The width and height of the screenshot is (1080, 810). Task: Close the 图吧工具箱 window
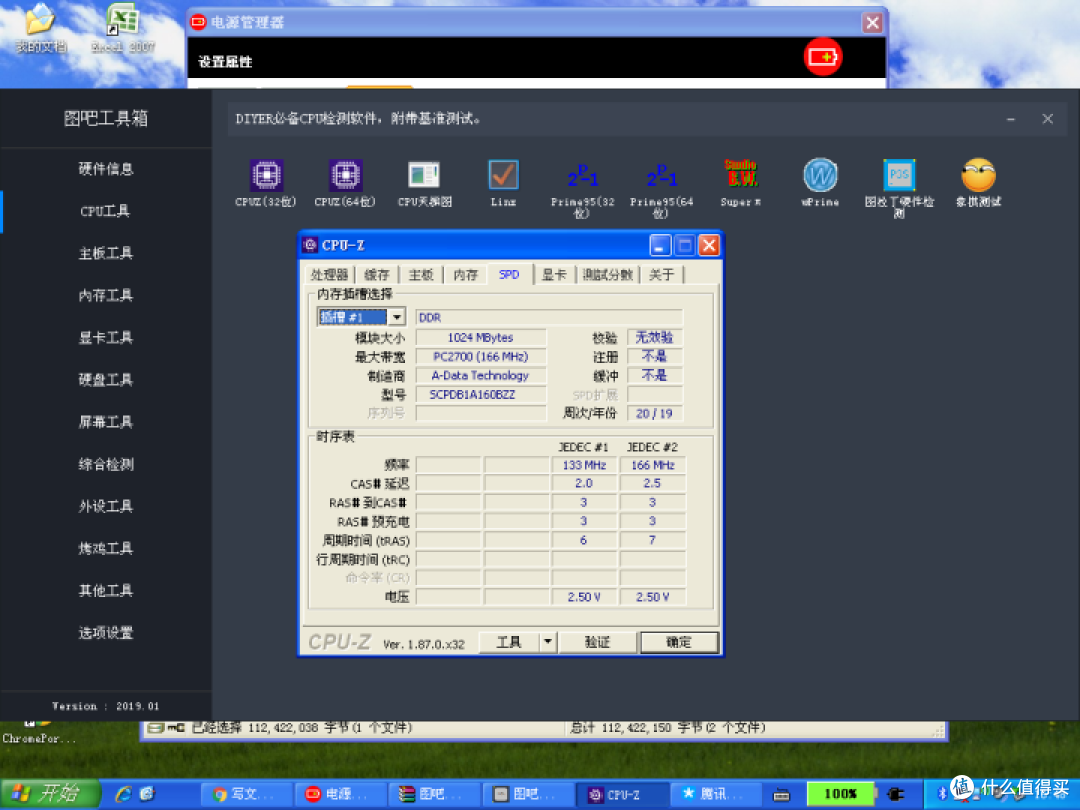[x=1048, y=119]
